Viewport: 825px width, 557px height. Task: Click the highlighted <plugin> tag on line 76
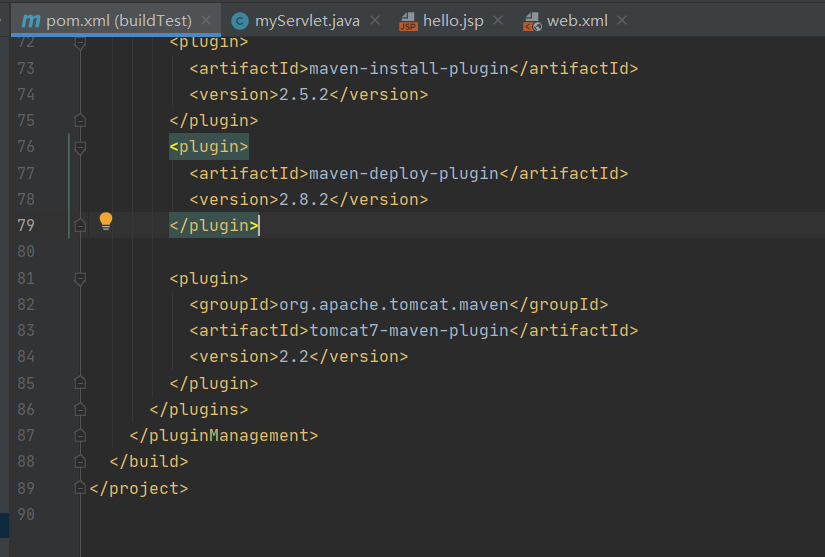pyautogui.click(x=209, y=147)
